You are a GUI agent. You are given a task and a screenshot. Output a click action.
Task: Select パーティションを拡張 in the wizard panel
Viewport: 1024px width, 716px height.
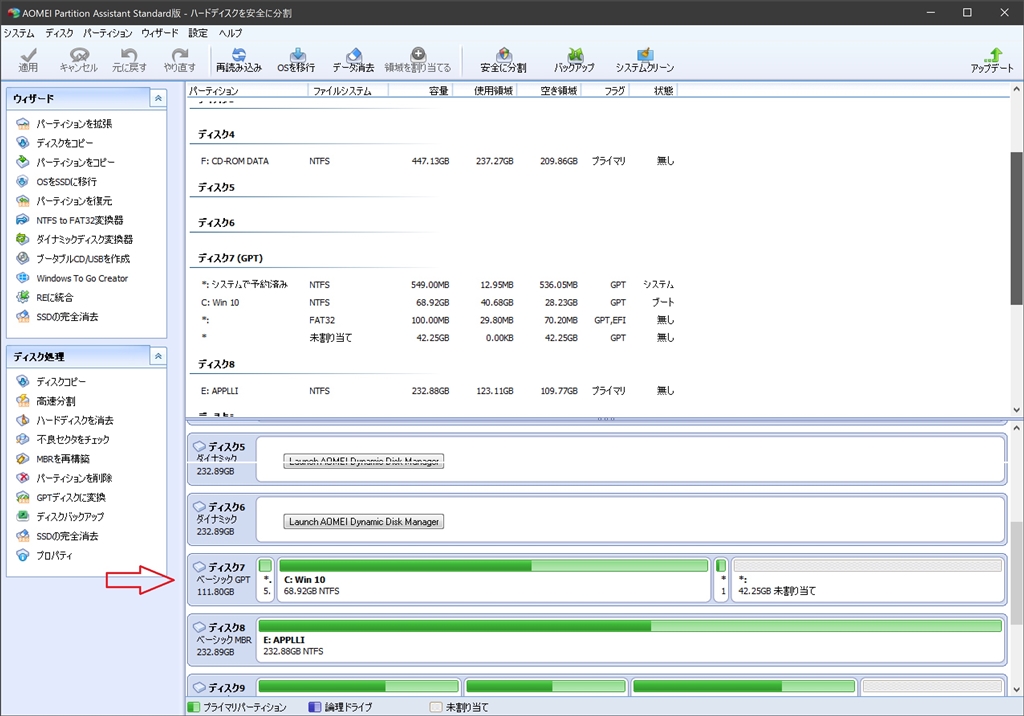tap(74, 124)
